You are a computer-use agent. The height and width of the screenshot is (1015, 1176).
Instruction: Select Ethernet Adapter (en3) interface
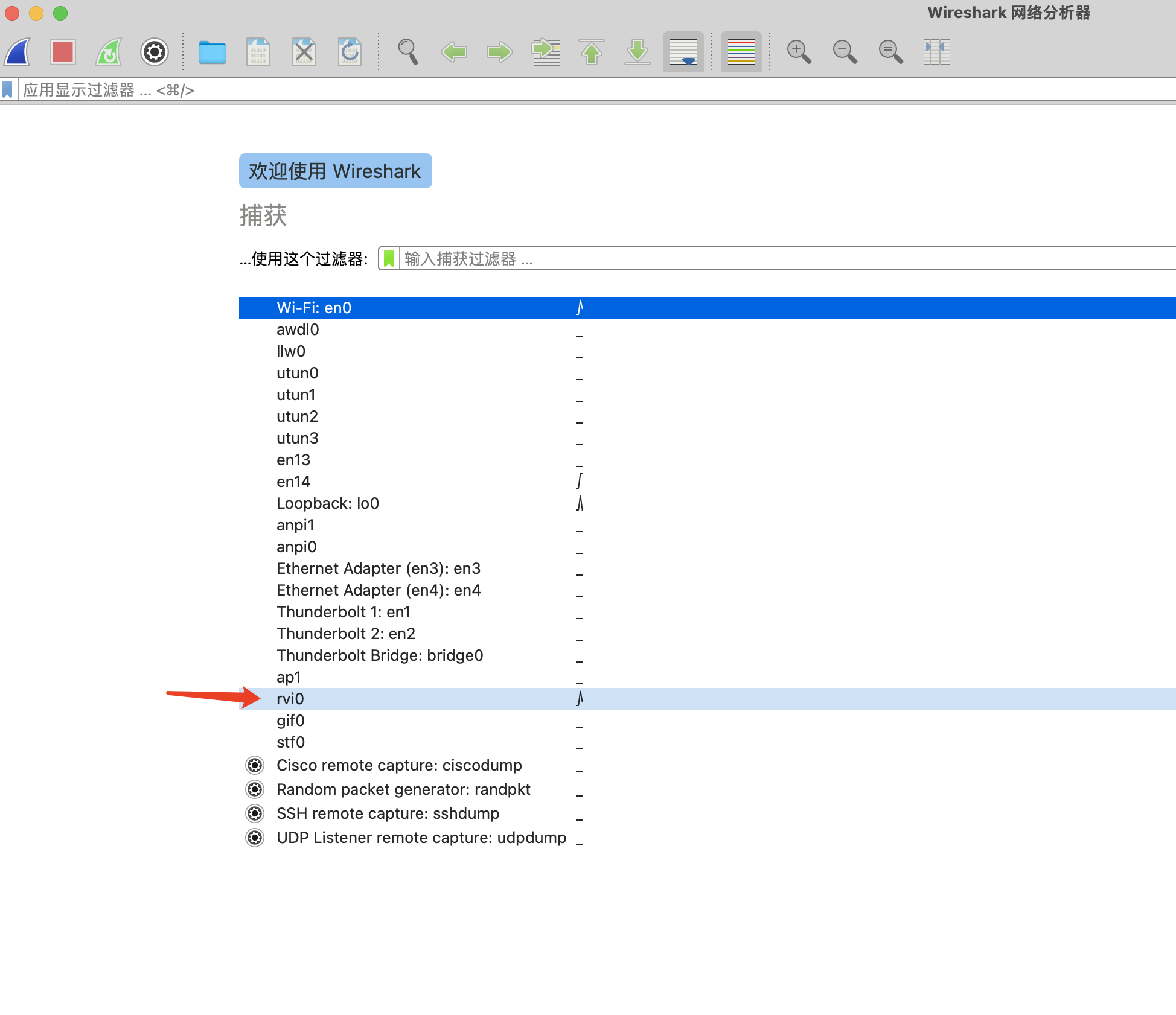point(708,568)
